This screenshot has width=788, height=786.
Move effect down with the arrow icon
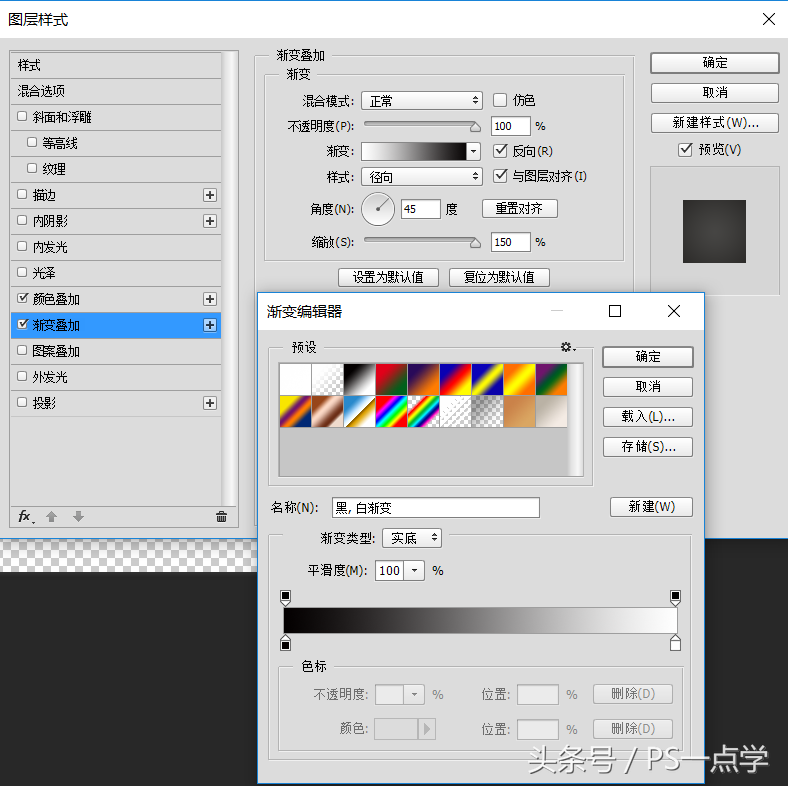coord(78,516)
